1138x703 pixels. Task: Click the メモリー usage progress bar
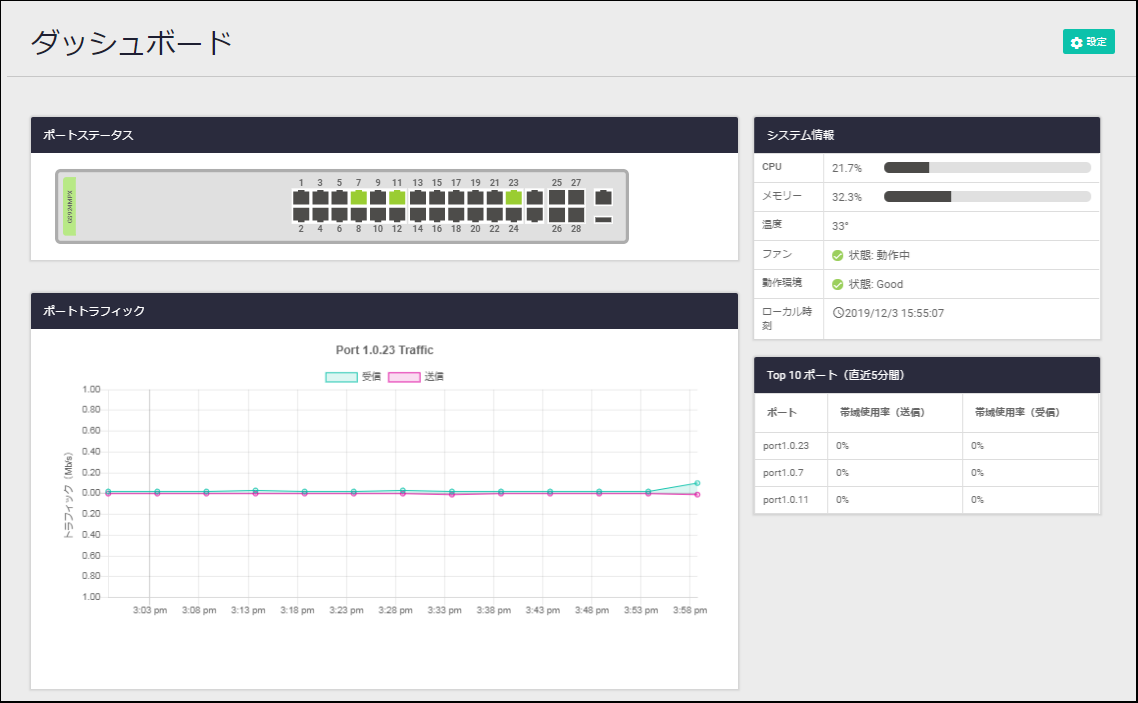pos(986,197)
